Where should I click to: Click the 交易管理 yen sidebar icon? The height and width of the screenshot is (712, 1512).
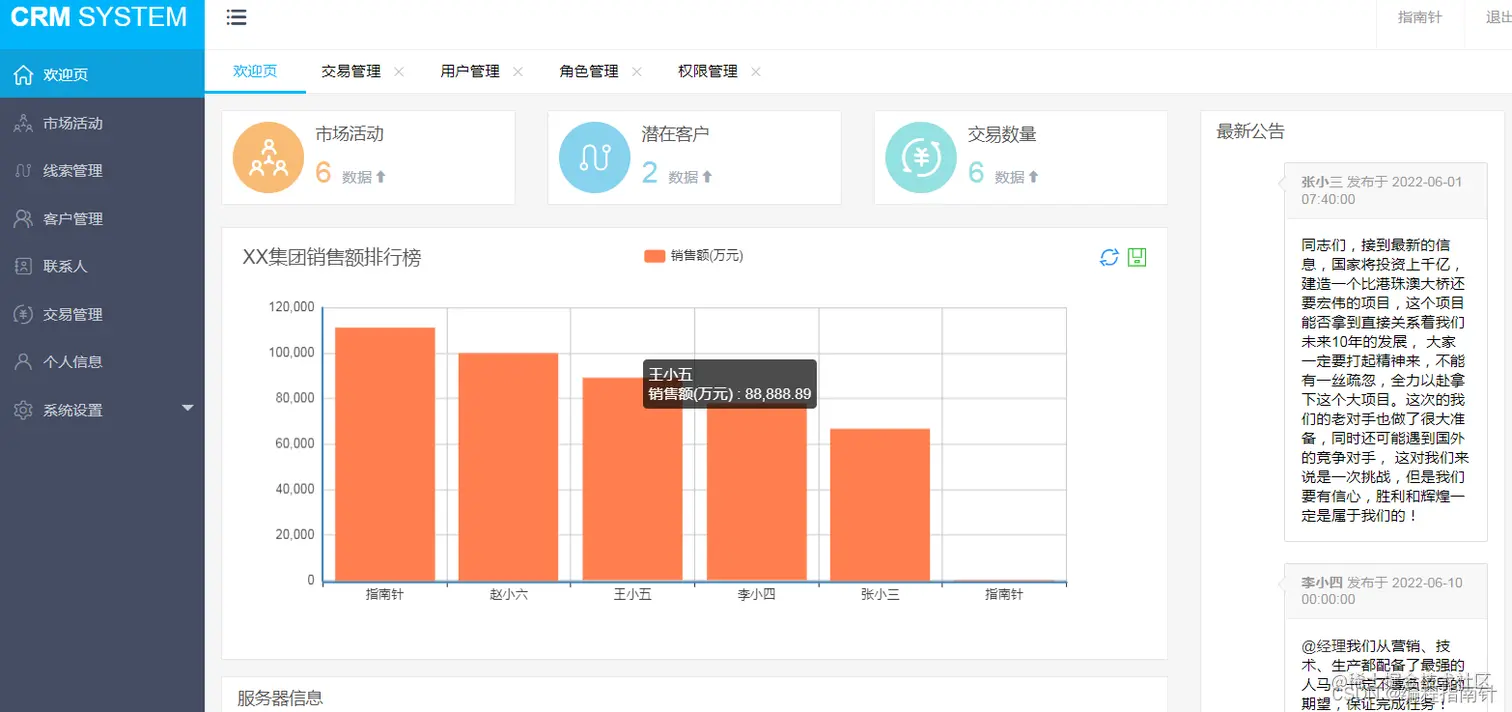coord(23,314)
